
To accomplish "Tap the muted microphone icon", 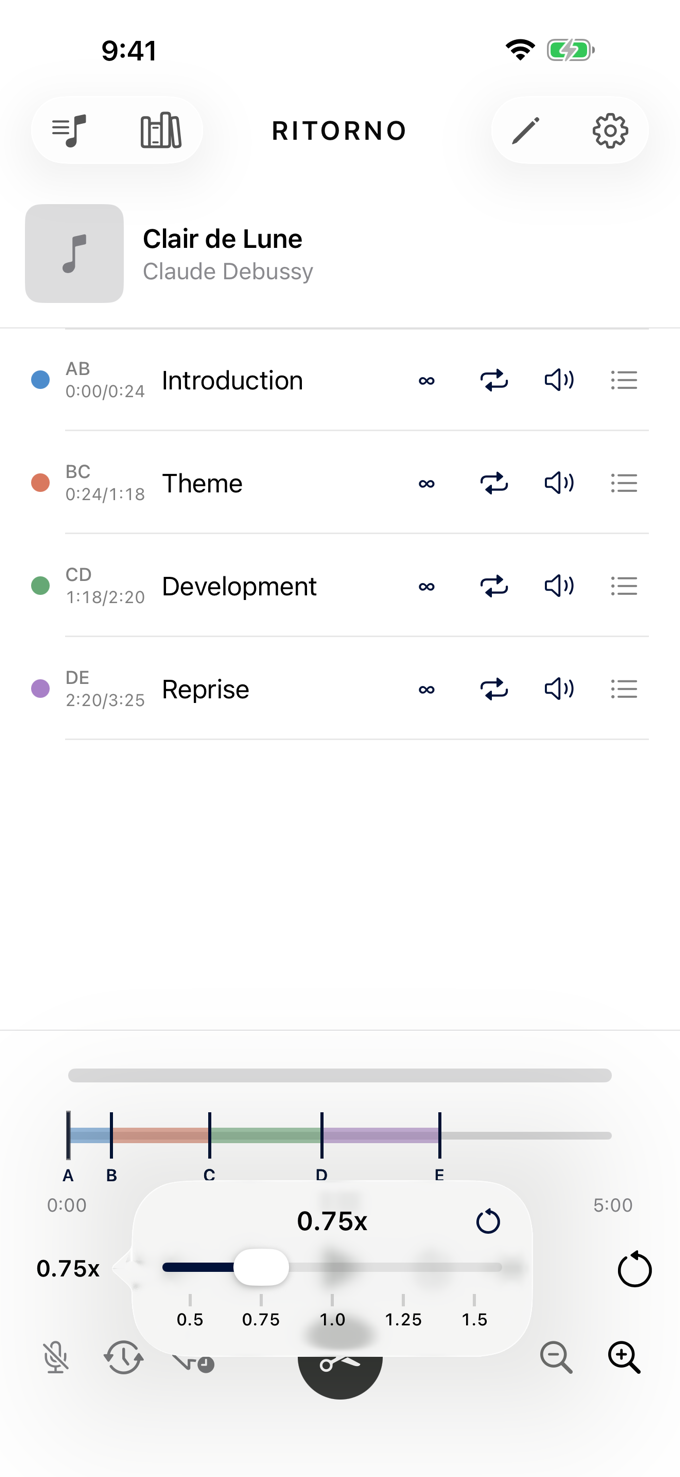I will pos(57,1357).
